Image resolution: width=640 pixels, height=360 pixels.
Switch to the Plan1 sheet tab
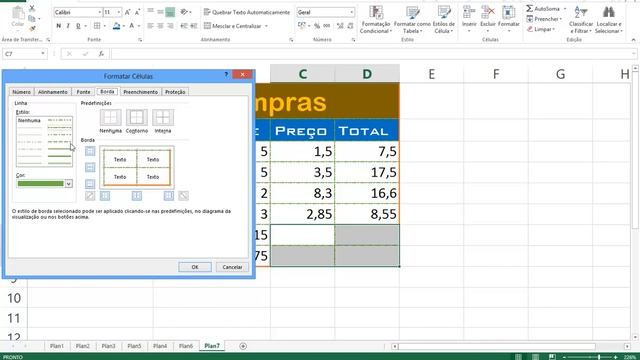click(x=57, y=346)
